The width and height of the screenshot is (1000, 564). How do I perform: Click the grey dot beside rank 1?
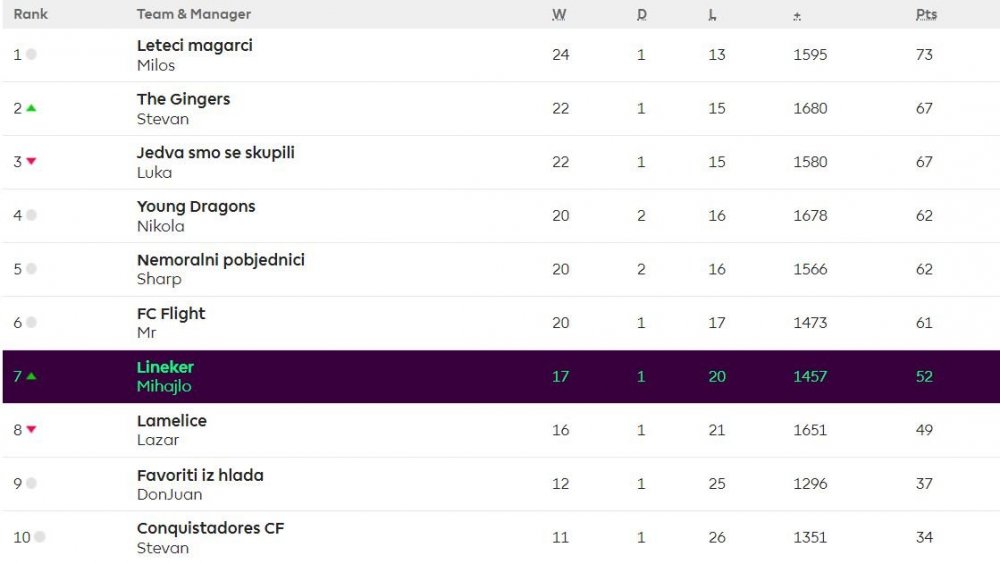pos(31,55)
